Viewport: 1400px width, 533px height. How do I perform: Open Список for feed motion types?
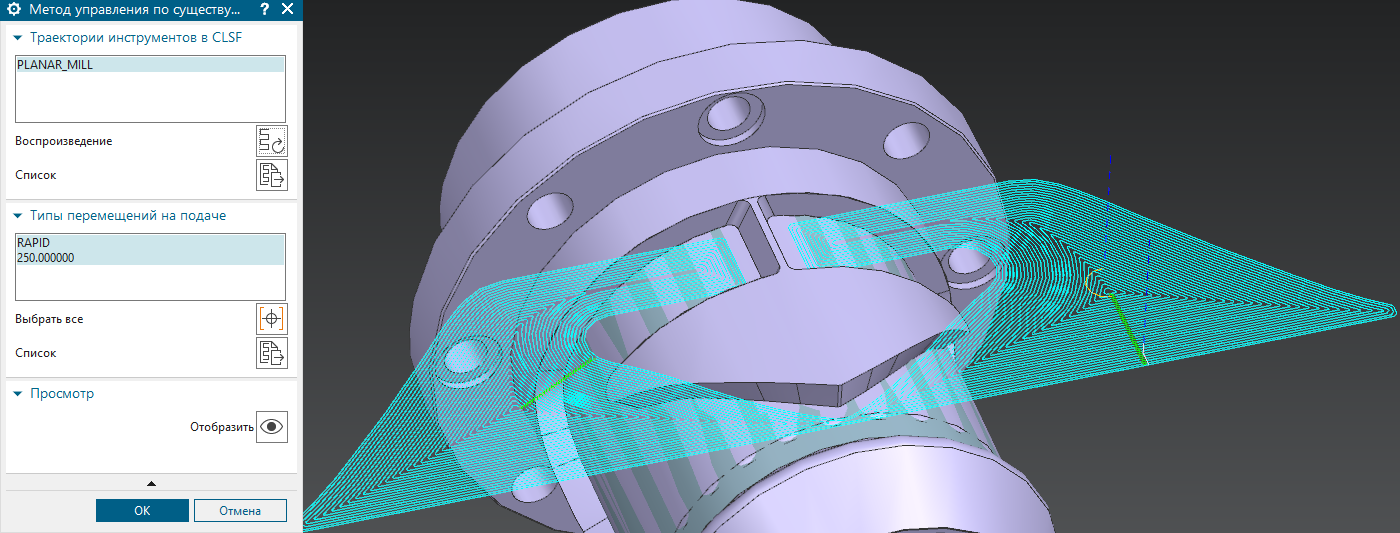click(x=271, y=353)
